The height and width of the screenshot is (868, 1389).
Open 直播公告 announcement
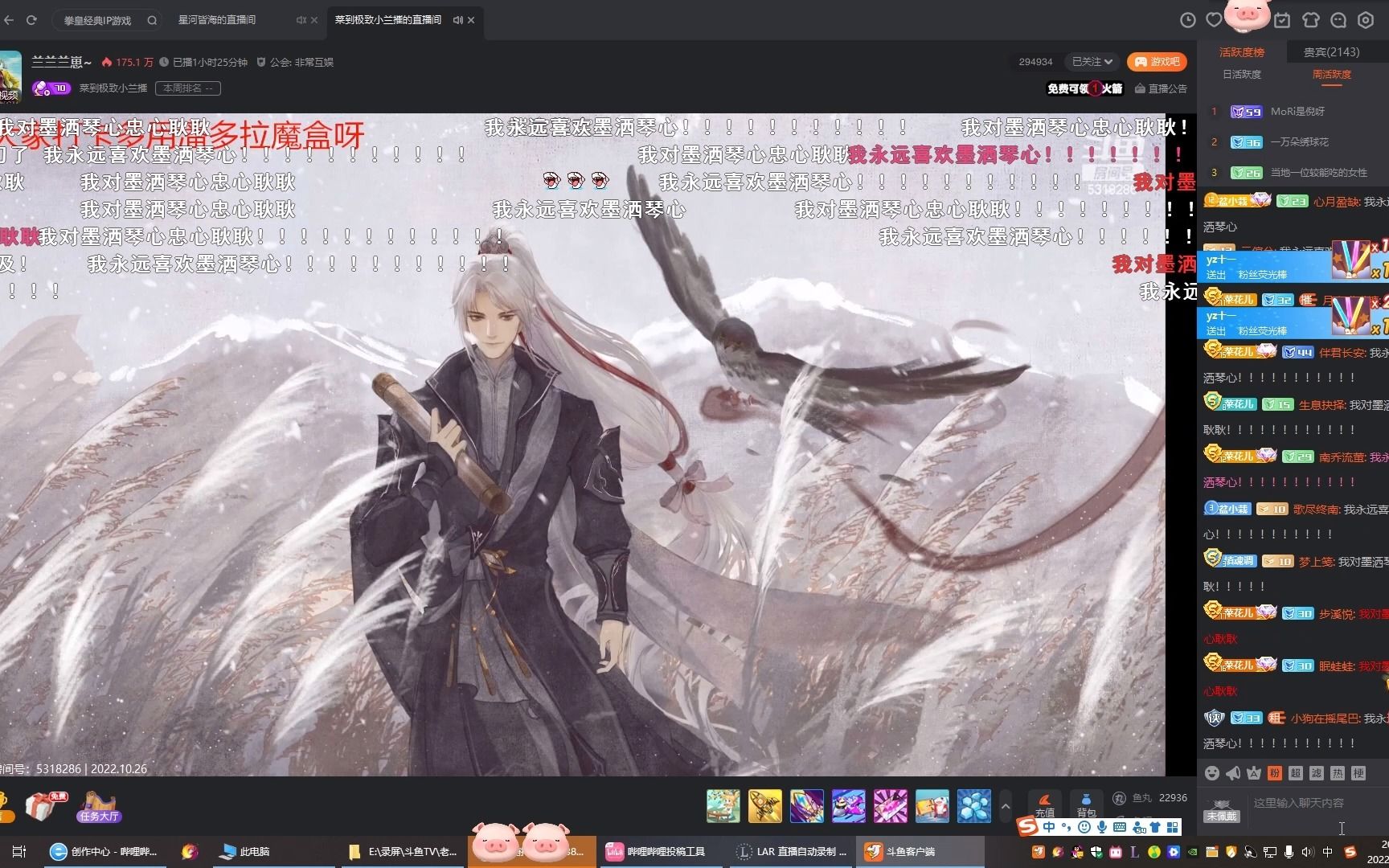click(1161, 88)
